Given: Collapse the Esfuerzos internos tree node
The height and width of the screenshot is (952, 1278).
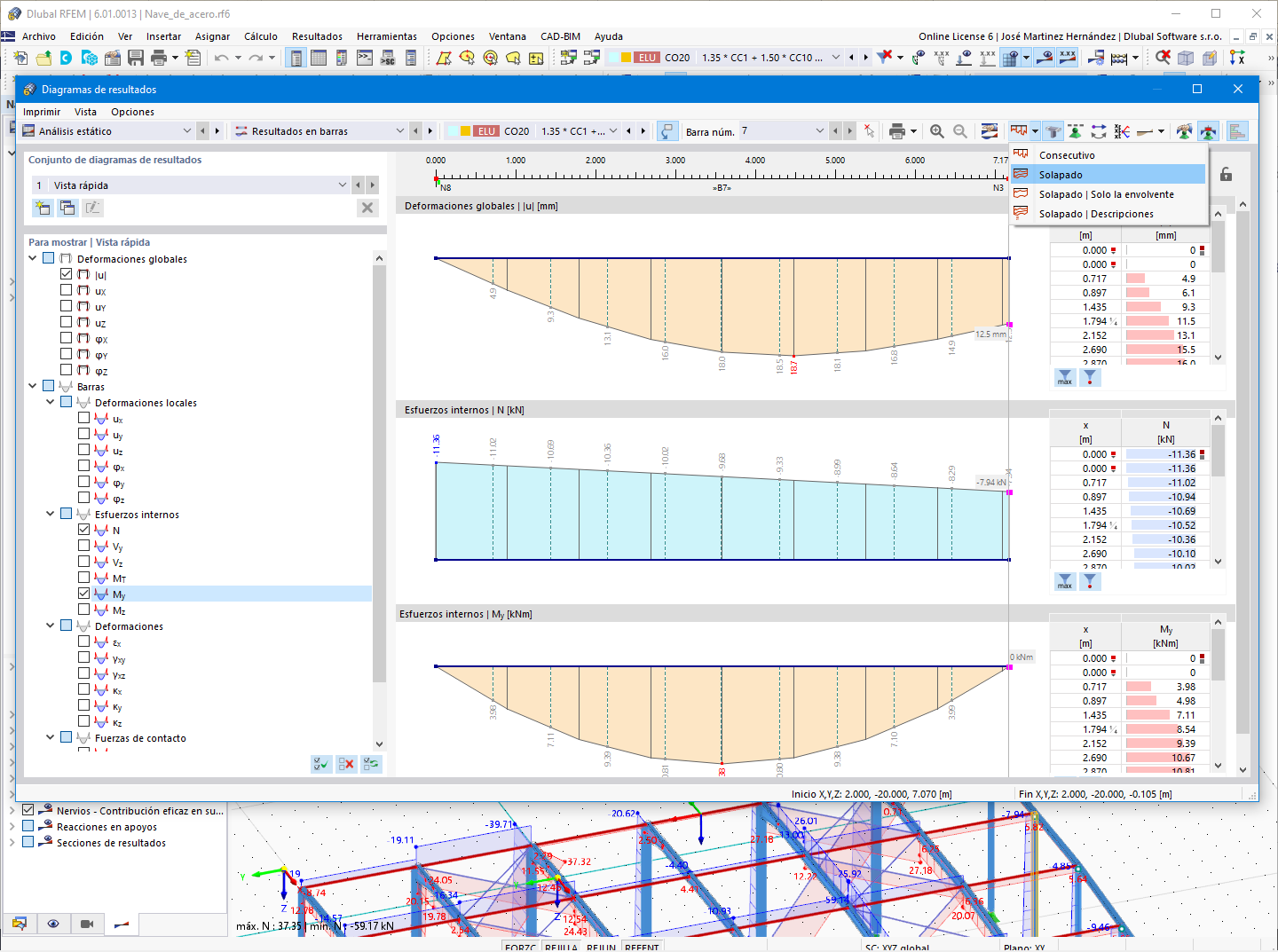Looking at the screenshot, I should tap(51, 514).
